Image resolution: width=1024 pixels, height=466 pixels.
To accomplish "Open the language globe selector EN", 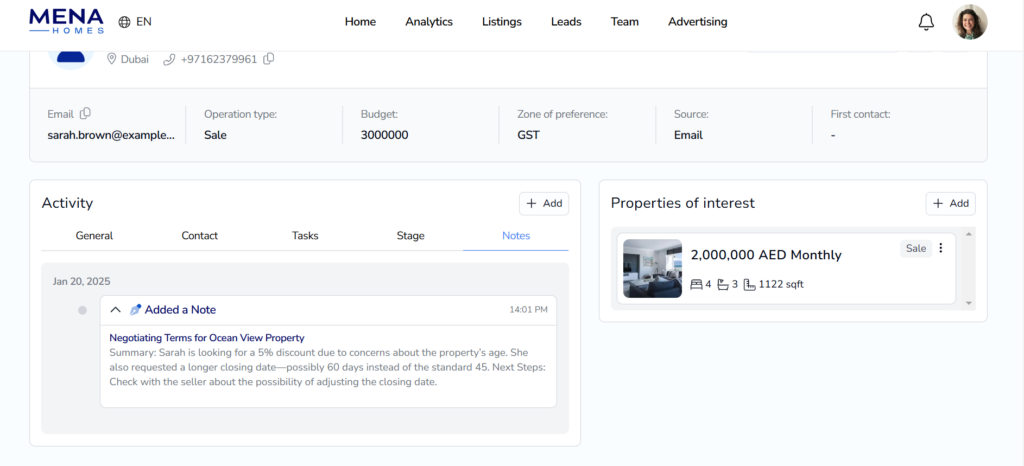I will 135,22.
